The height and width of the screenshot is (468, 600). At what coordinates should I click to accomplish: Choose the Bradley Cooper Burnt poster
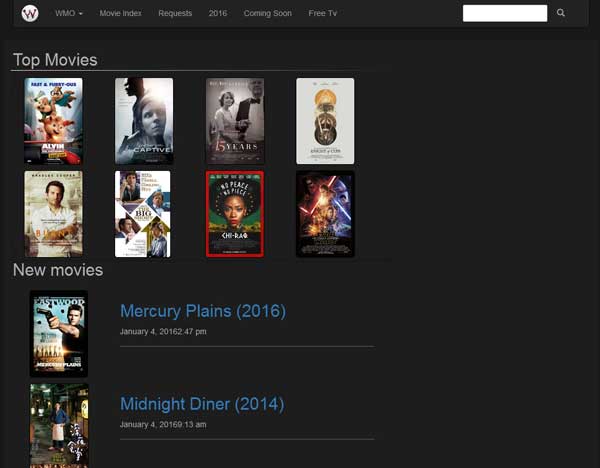(53, 214)
